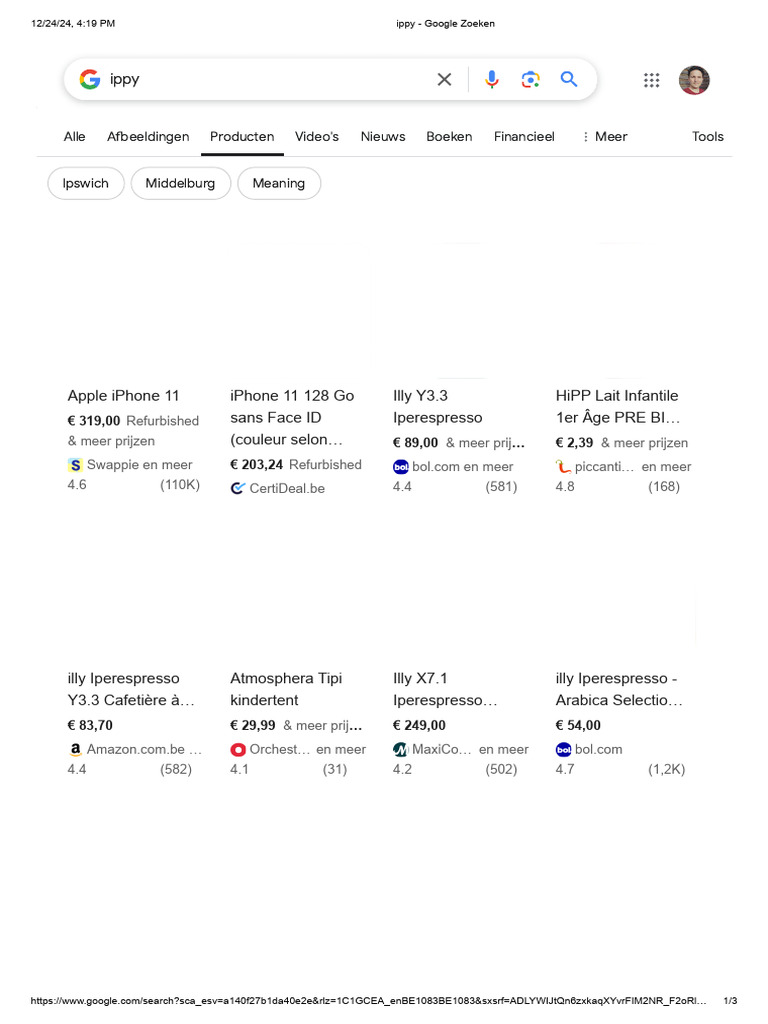Open Google Lens image search icon

click(x=530, y=80)
